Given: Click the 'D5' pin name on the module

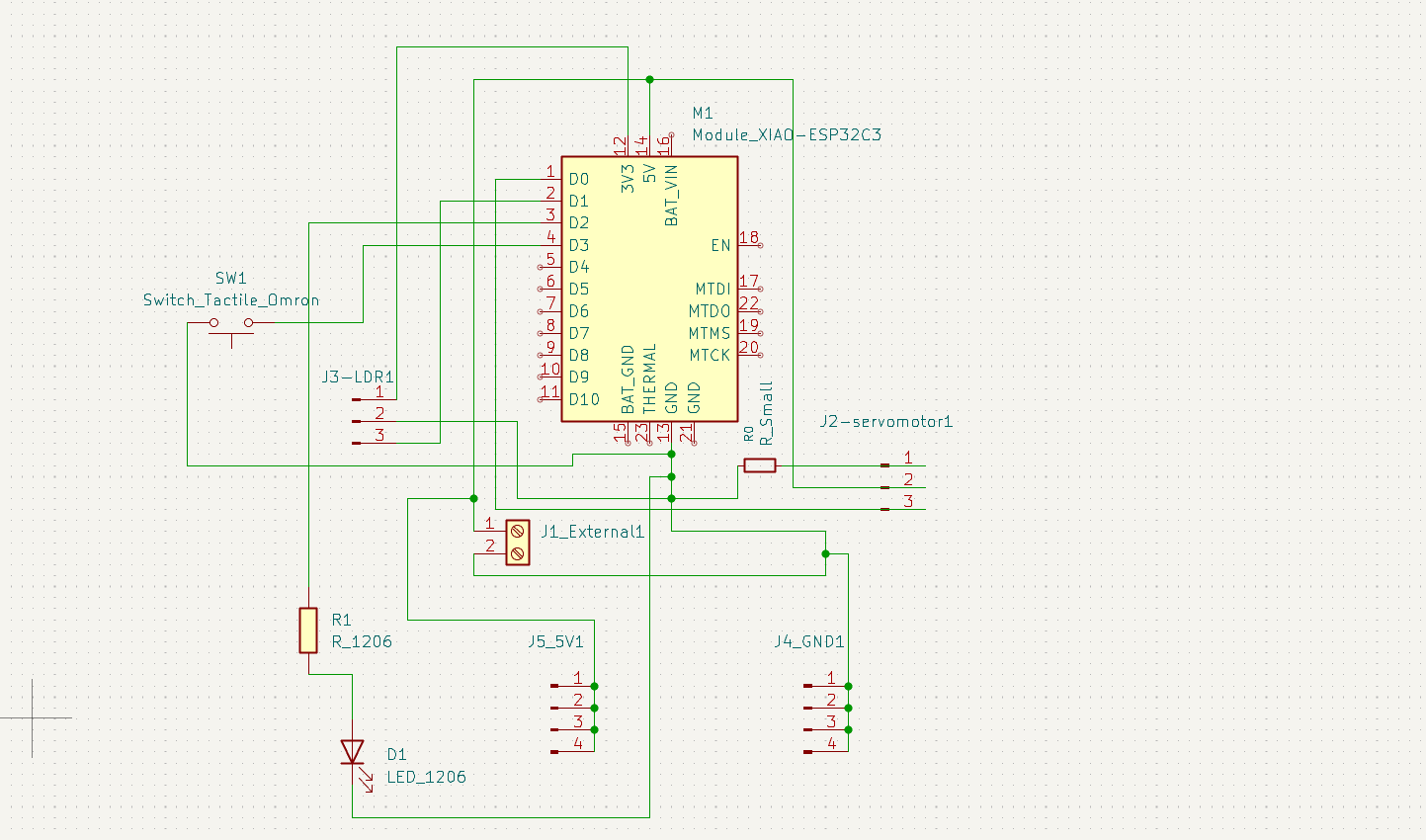Looking at the screenshot, I should click(579, 289).
